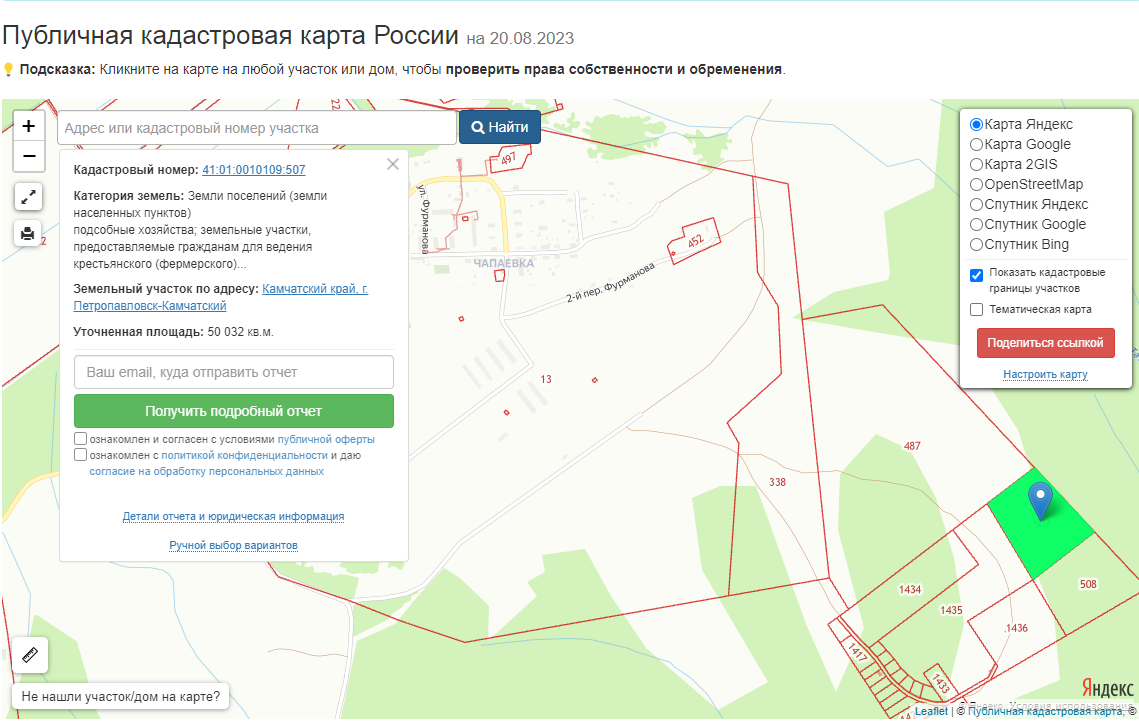Zoom in the map with plus button
The height and width of the screenshot is (721, 1139).
(28, 126)
